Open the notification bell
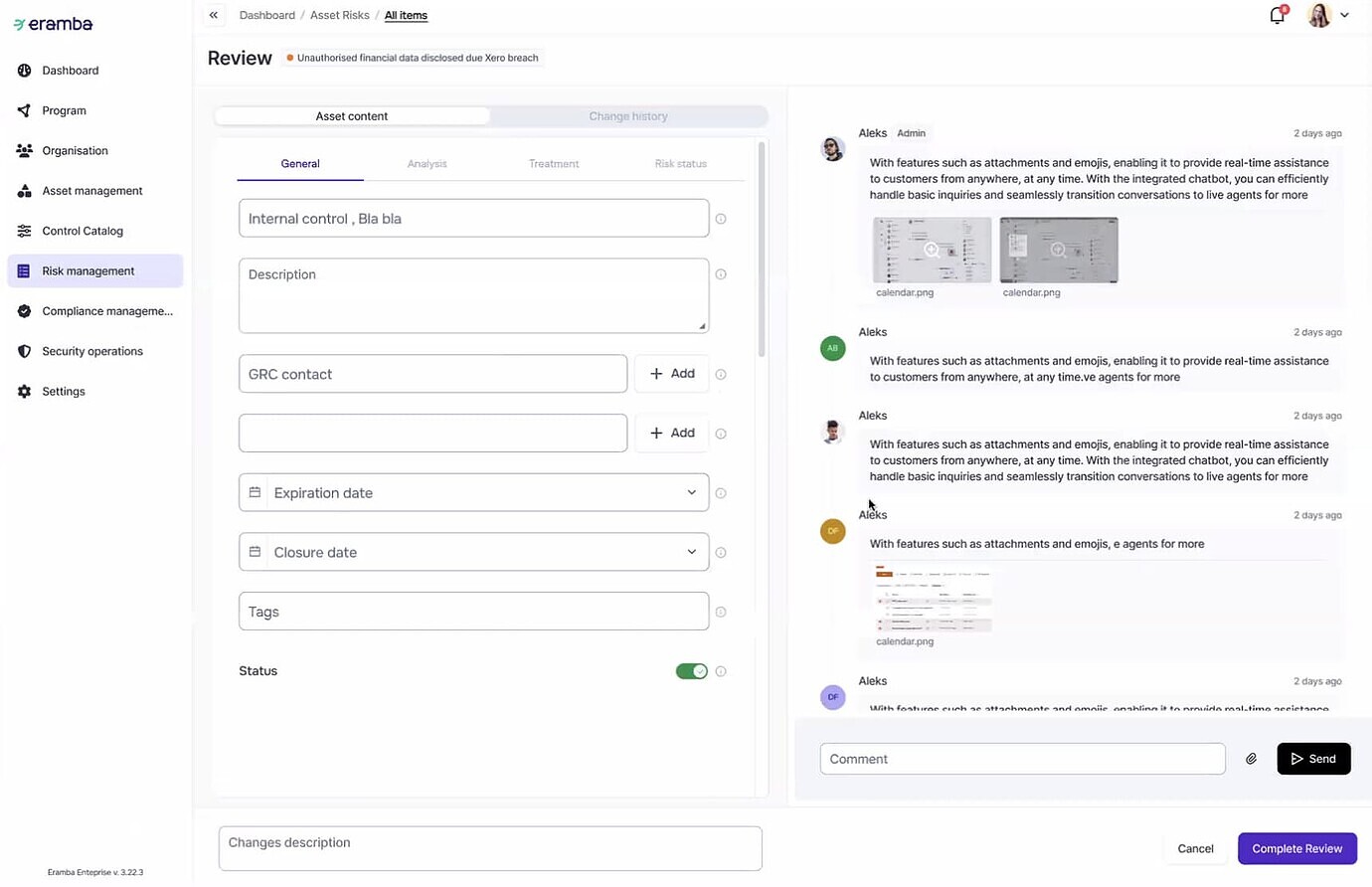This screenshot has width=1372, height=887. (1277, 15)
